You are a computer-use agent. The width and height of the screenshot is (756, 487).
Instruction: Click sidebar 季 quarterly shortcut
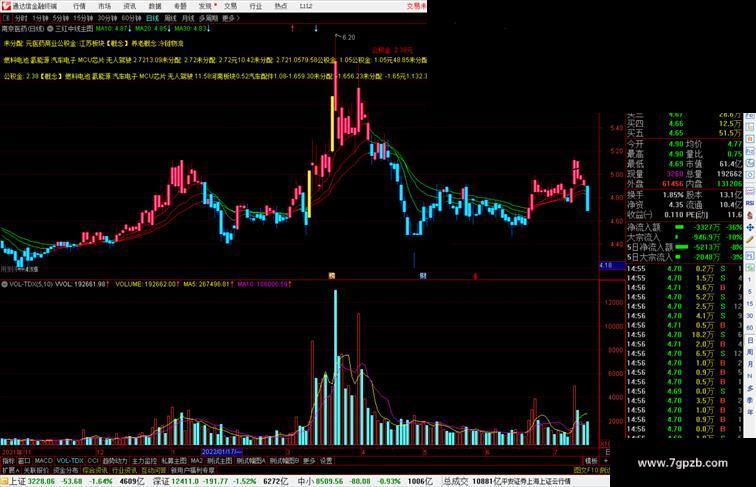[750, 401]
